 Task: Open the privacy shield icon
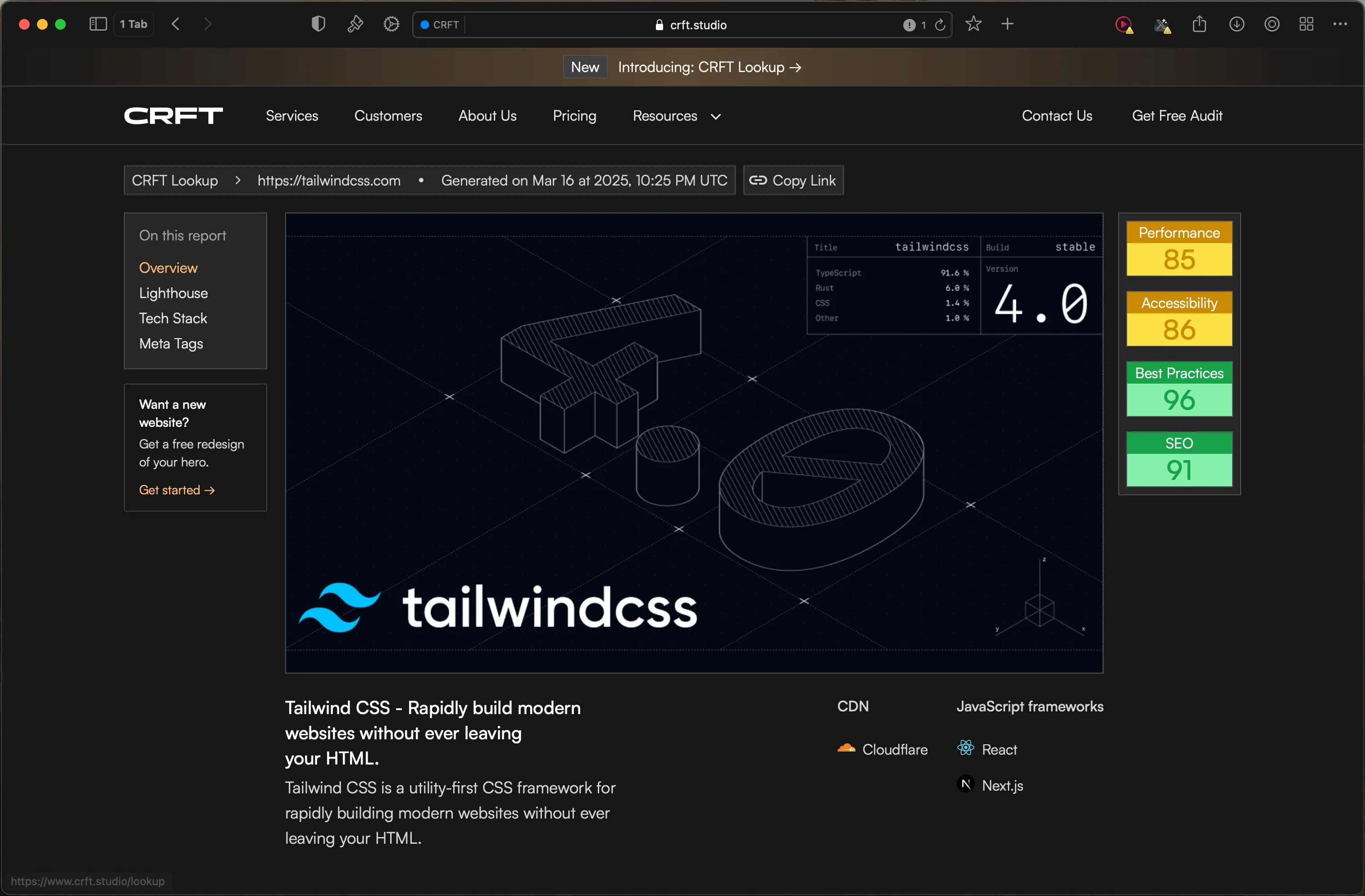click(318, 24)
